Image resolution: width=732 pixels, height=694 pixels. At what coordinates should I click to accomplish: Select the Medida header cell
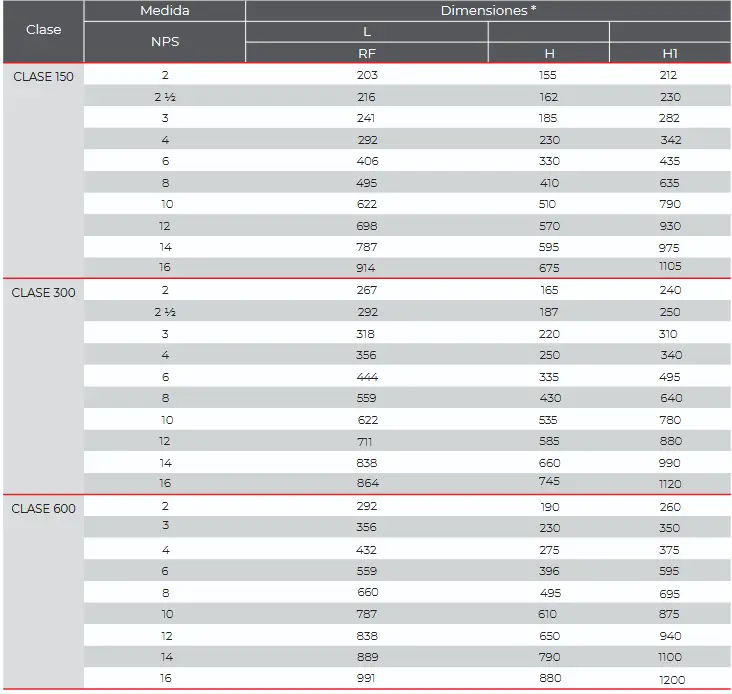tap(164, 11)
